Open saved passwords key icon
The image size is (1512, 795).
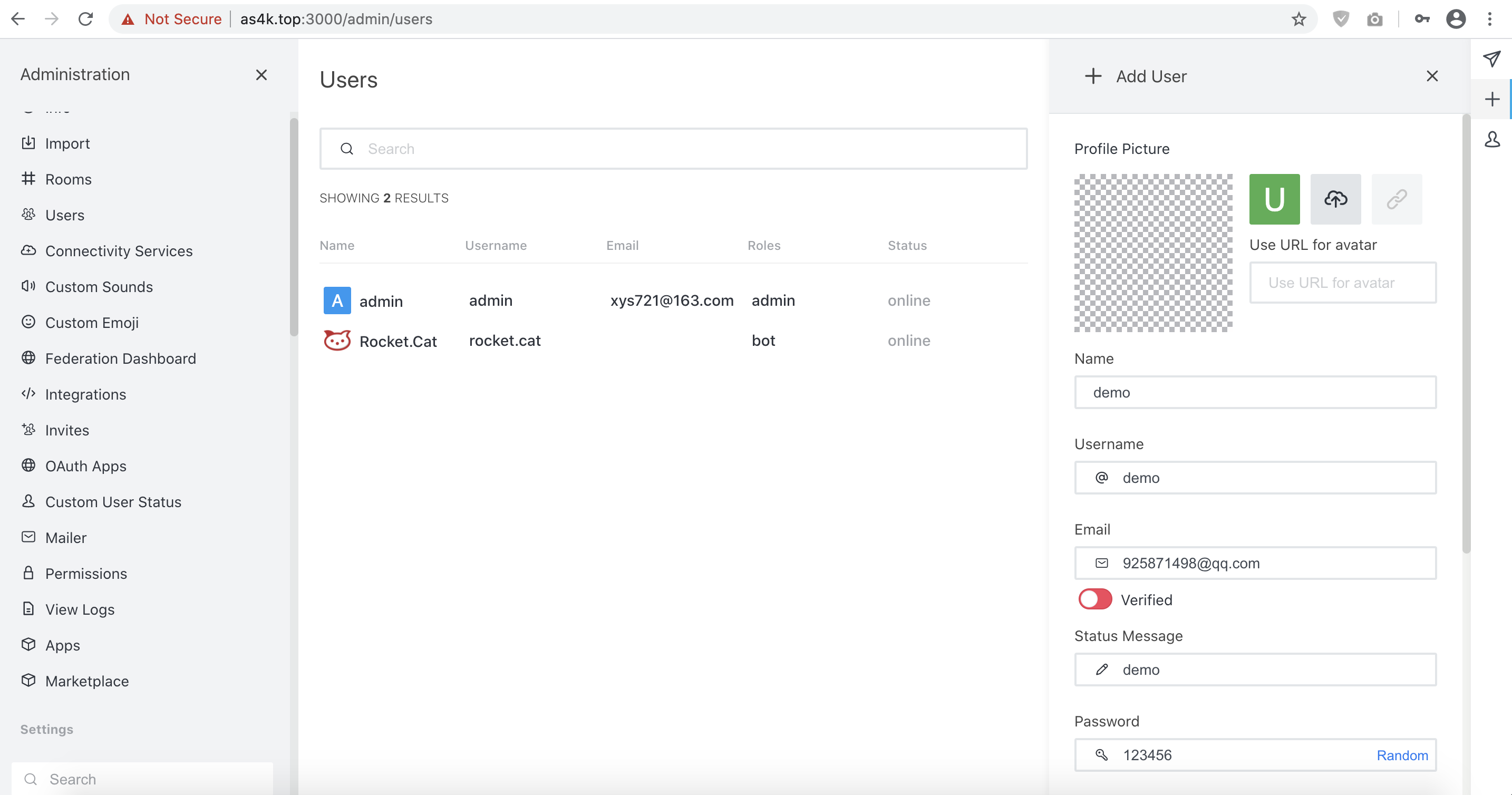[x=1422, y=19]
